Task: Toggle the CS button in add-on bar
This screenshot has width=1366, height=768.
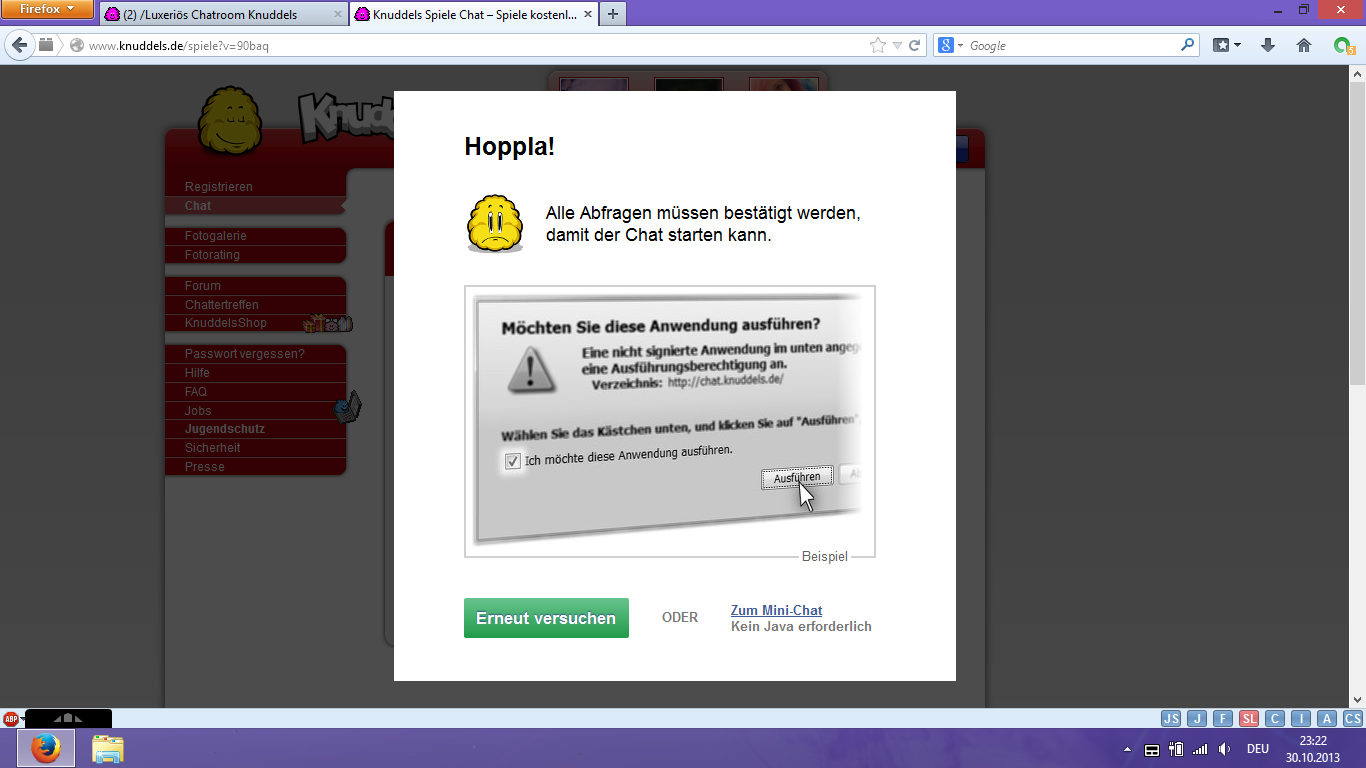Action: tap(1353, 718)
